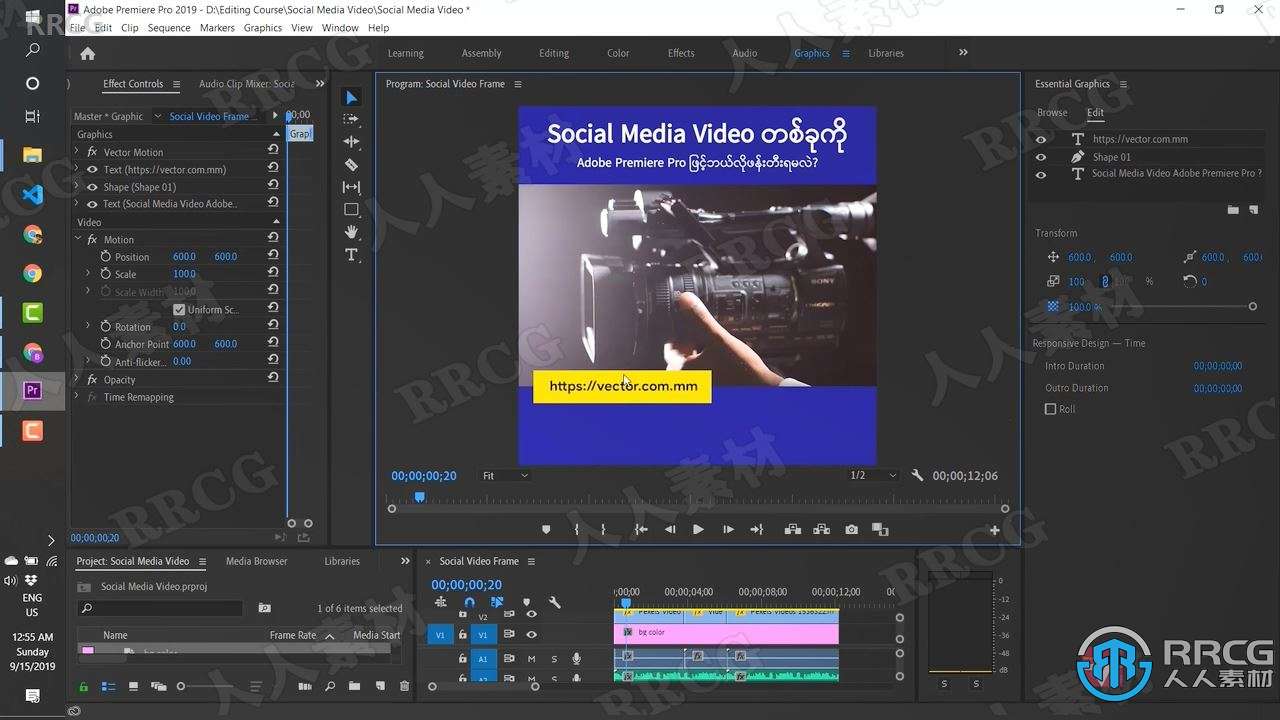The image size is (1280, 720).
Task: Select the Slip tool
Action: [x=351, y=187]
